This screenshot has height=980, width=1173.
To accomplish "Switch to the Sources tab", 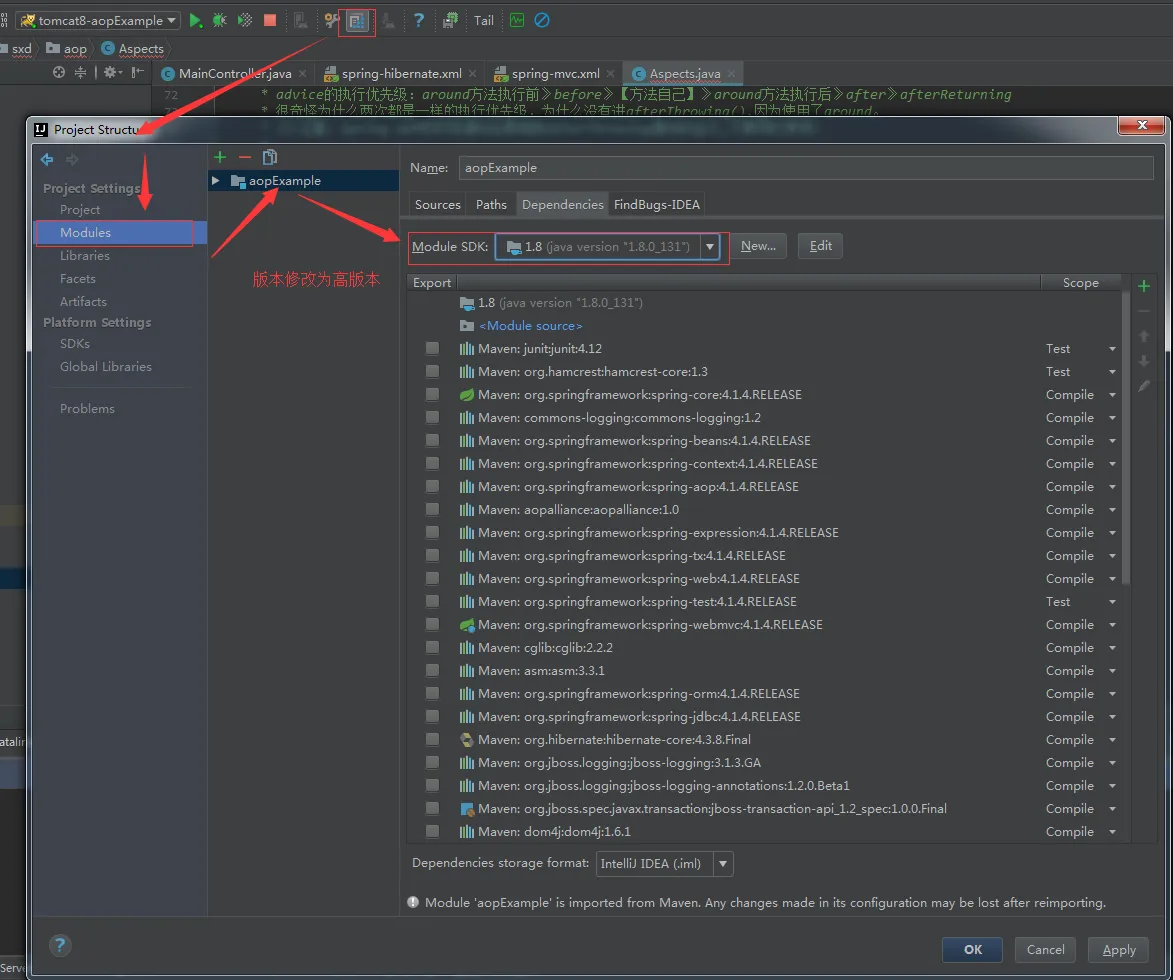I will pos(438,204).
